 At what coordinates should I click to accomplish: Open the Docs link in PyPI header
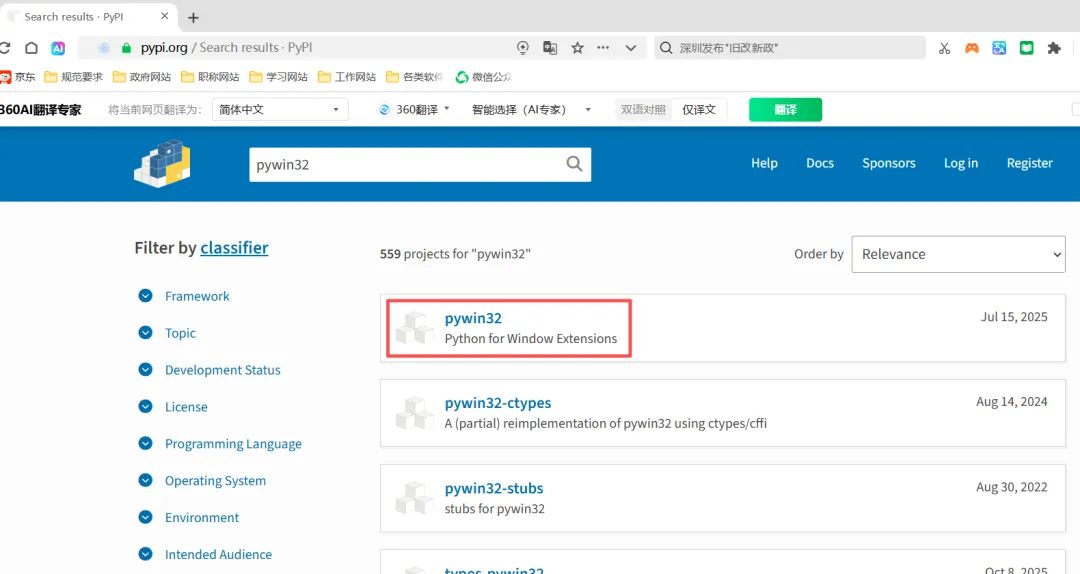click(820, 163)
